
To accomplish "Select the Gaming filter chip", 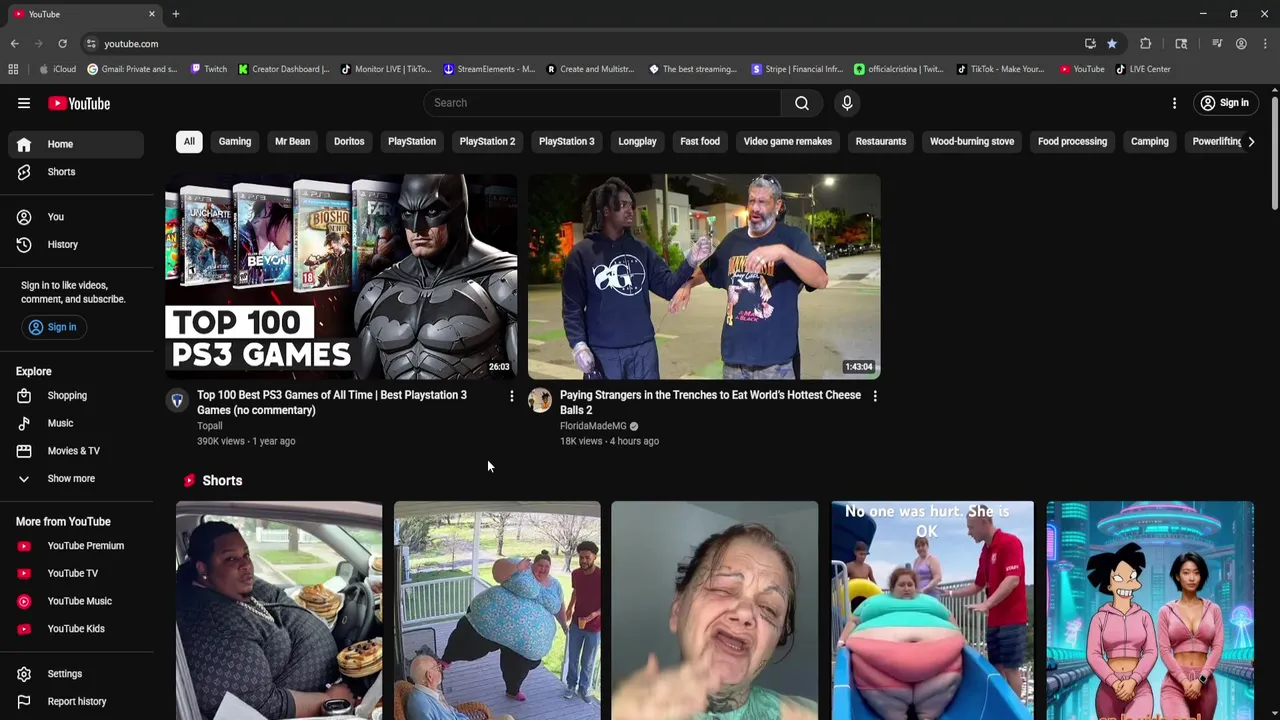I will [235, 142].
